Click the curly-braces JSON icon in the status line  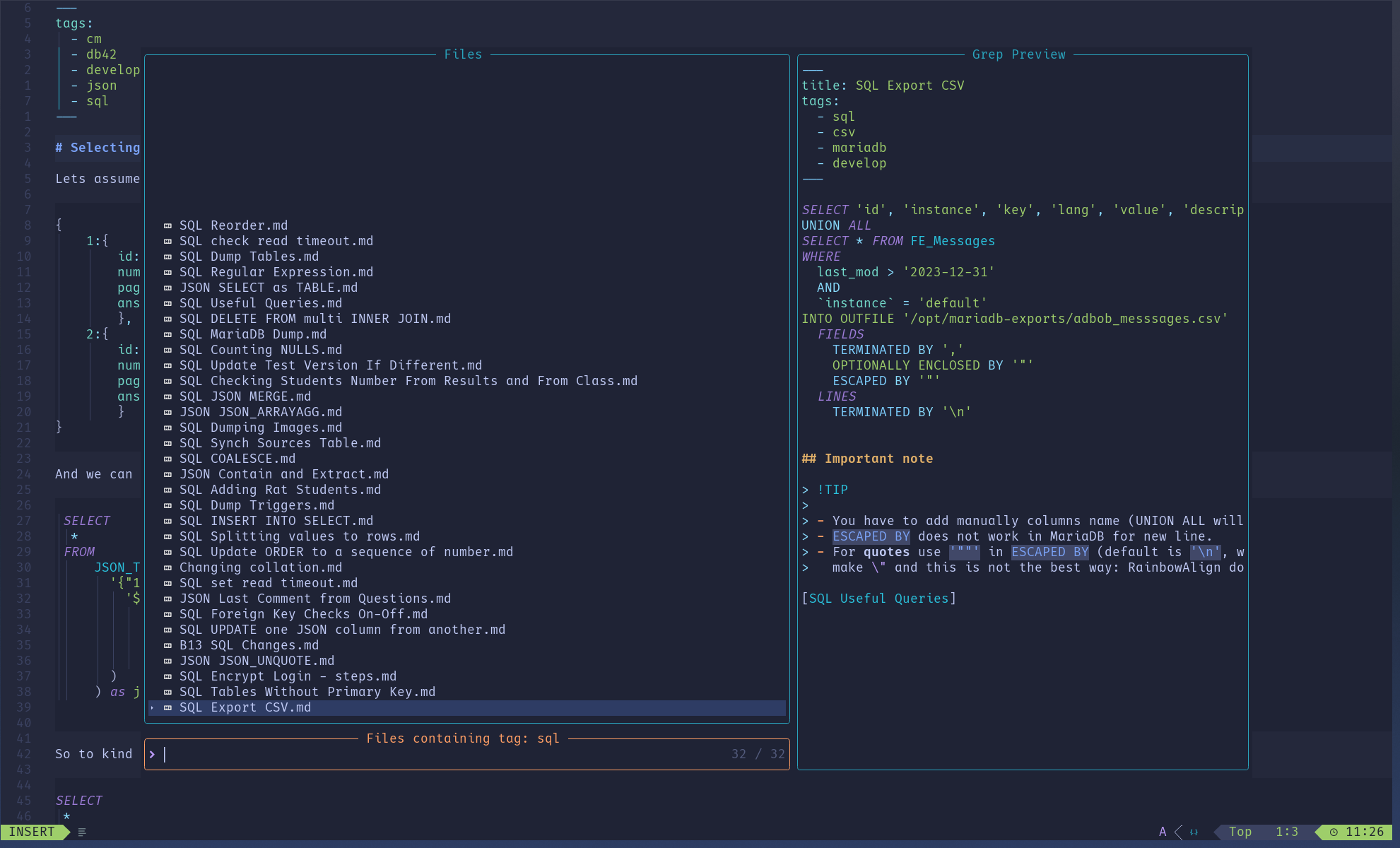click(x=1194, y=832)
